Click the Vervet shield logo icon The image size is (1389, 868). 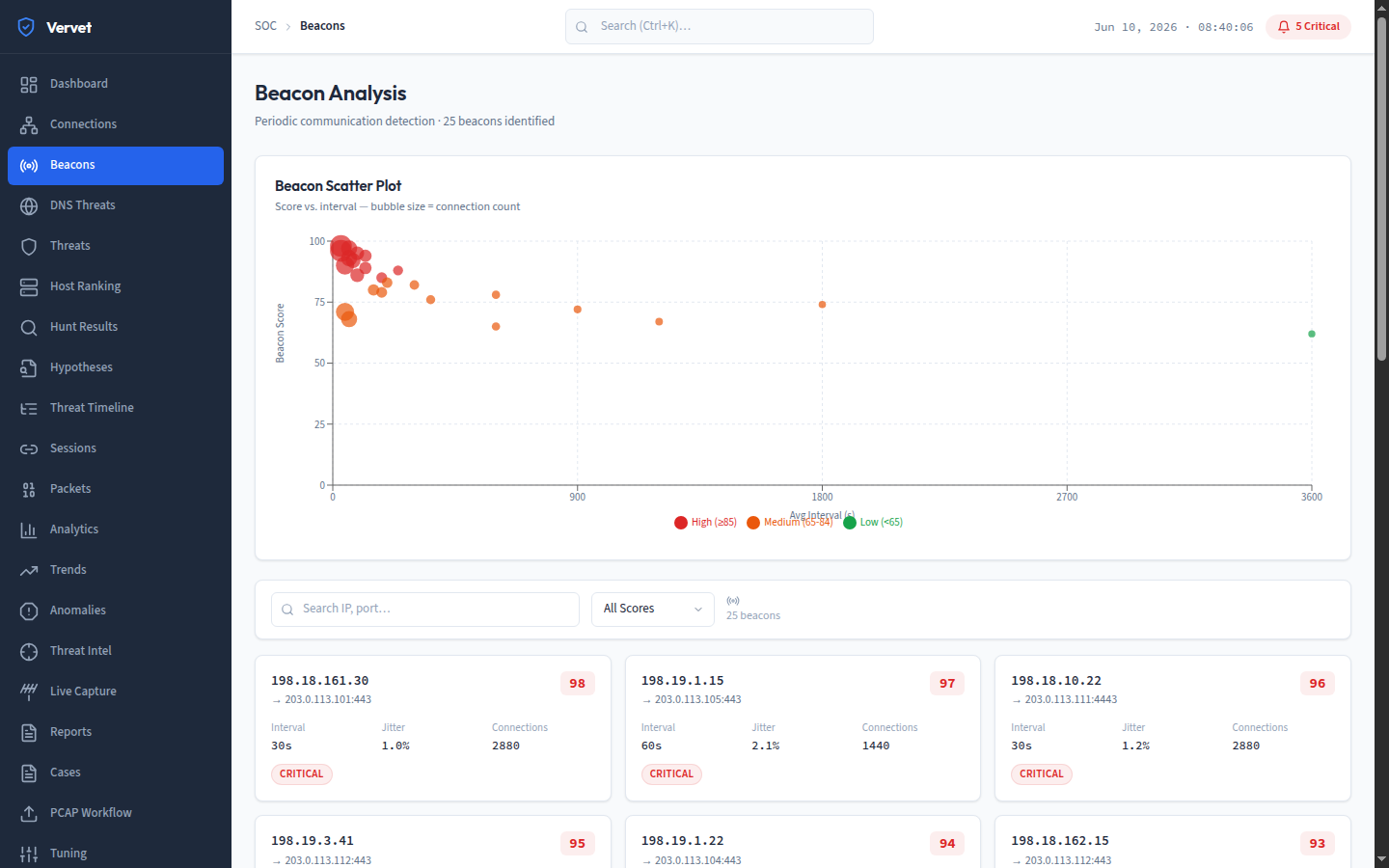pyautogui.click(x=26, y=27)
